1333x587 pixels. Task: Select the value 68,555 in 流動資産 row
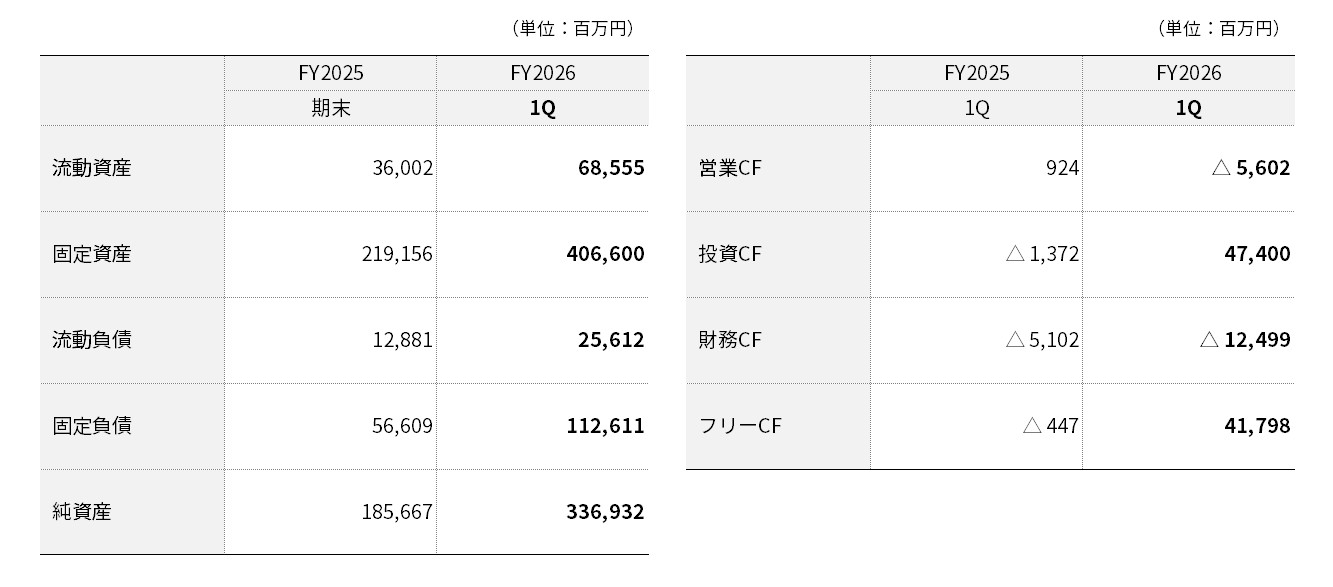click(611, 168)
